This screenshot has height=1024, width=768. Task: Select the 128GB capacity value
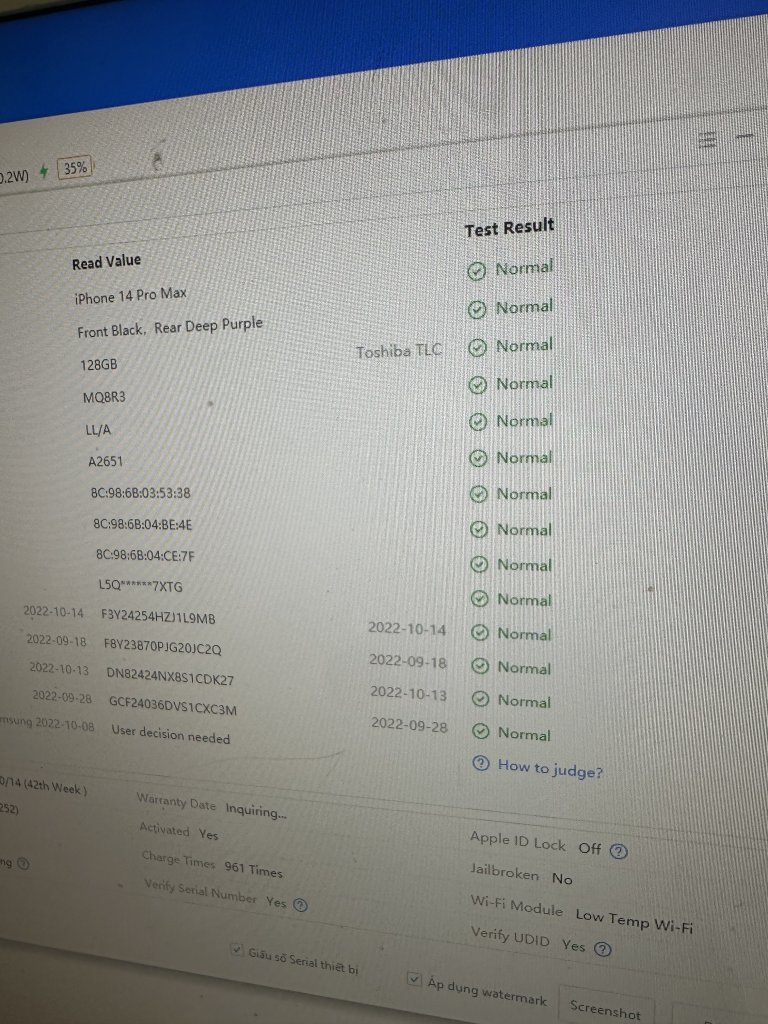click(x=99, y=364)
